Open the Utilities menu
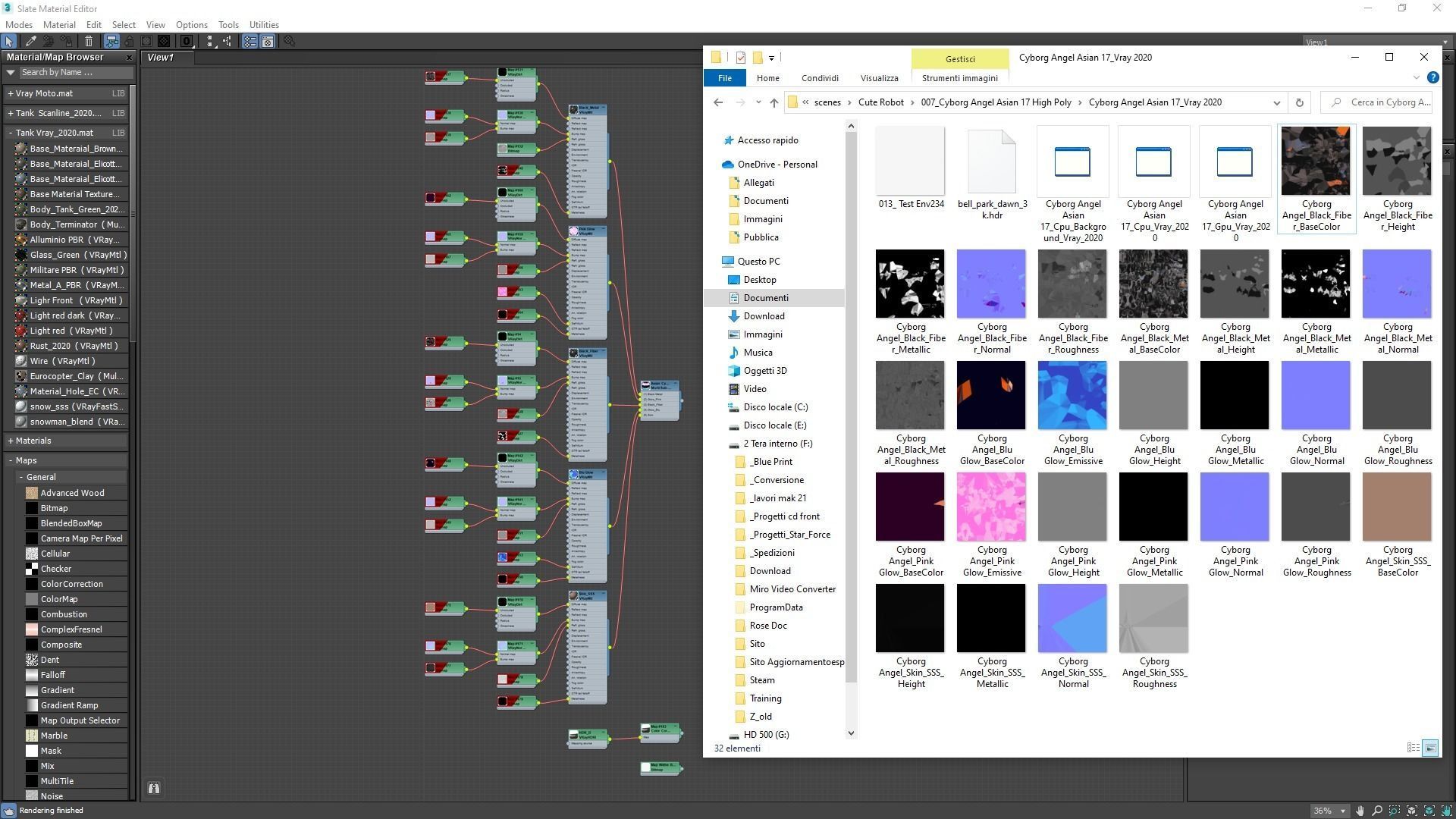1456x819 pixels. point(264,25)
